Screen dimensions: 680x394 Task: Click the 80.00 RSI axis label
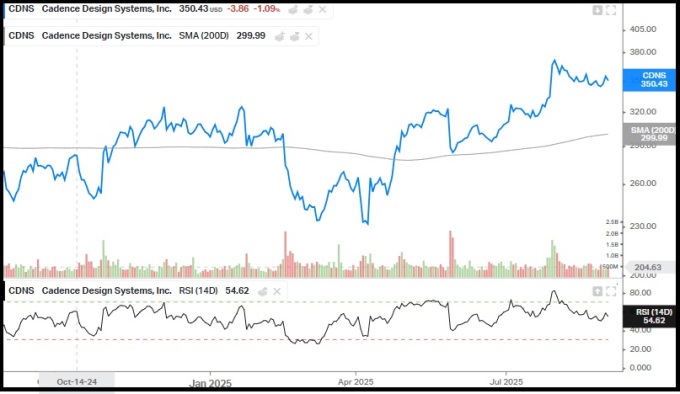(x=640, y=293)
